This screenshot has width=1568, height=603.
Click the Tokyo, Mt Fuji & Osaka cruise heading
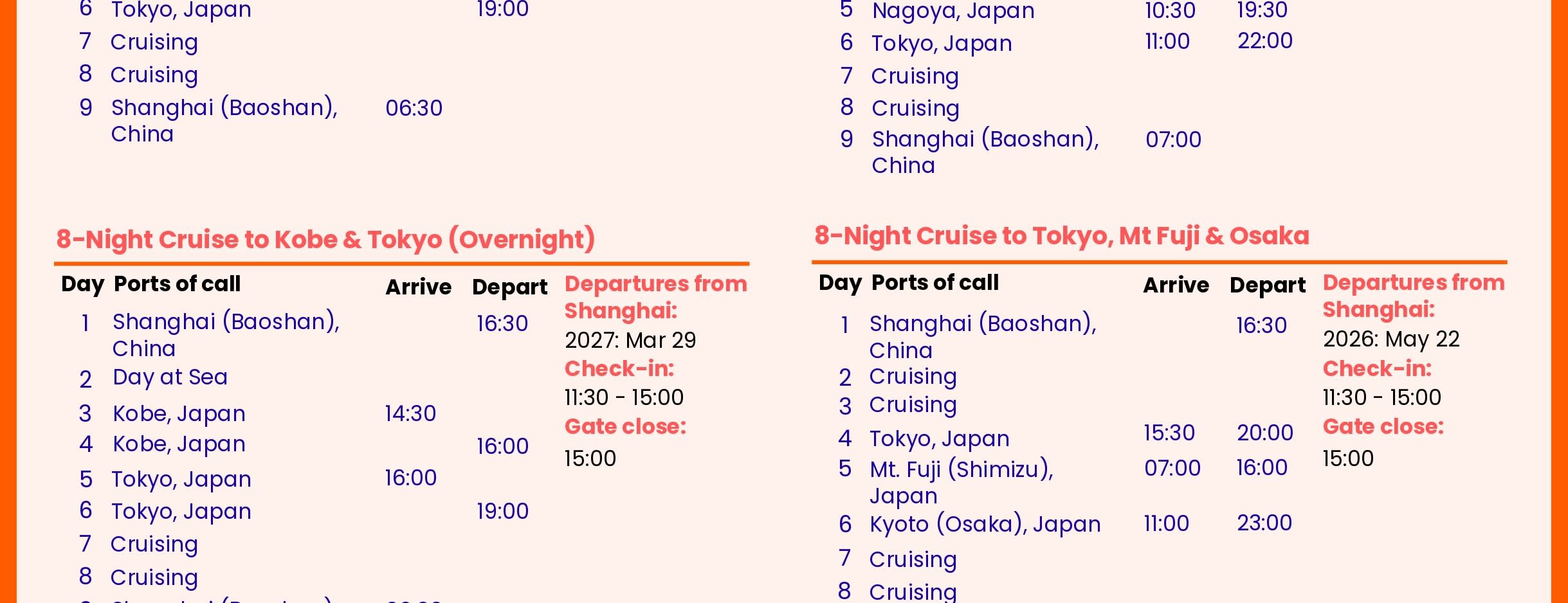1061,236
